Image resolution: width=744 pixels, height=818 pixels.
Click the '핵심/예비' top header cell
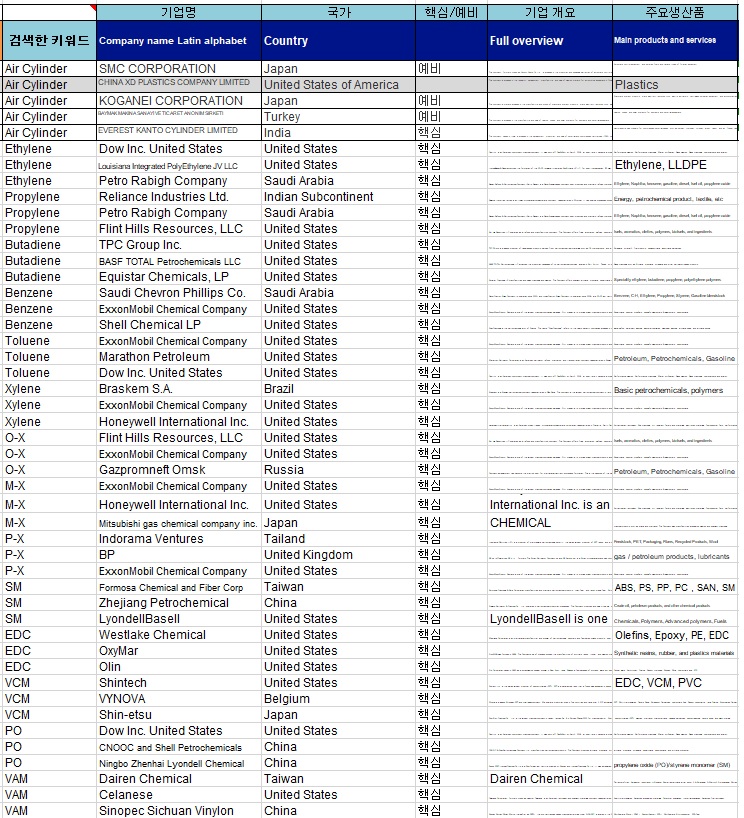pos(451,13)
